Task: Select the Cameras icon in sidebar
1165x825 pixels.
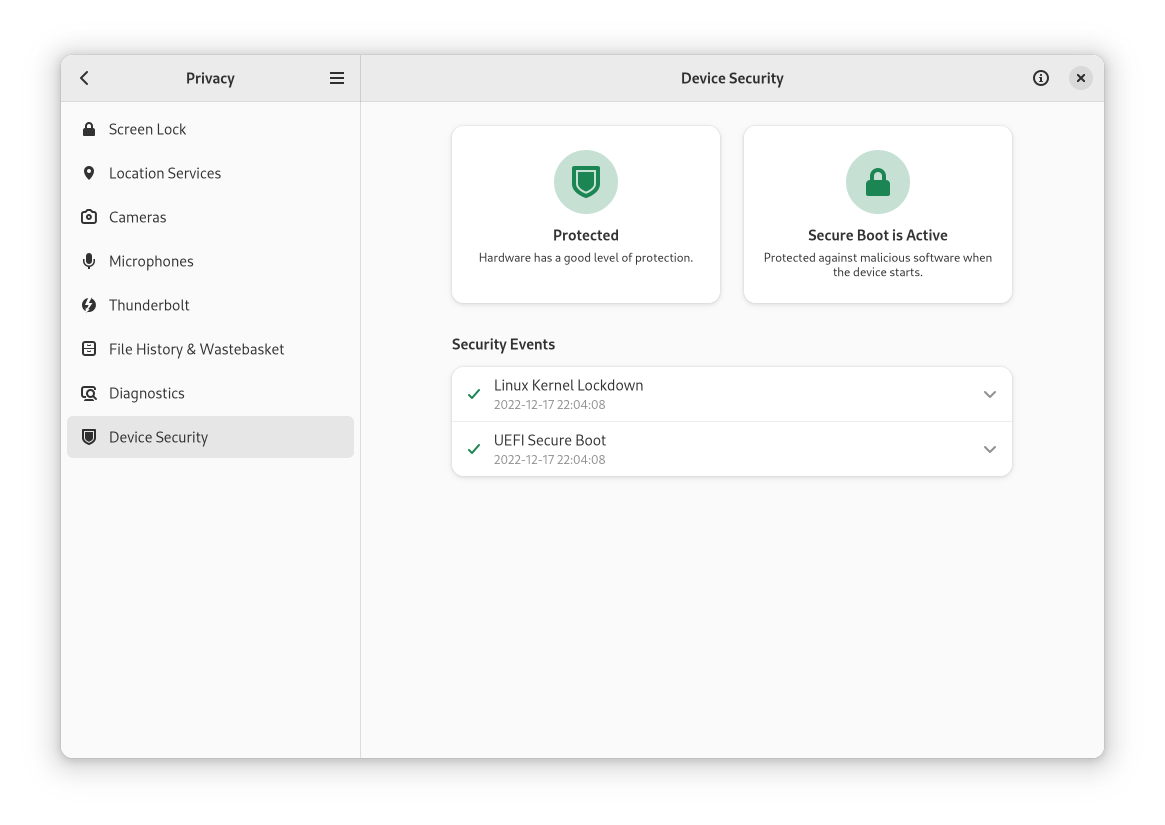Action: pos(89,217)
